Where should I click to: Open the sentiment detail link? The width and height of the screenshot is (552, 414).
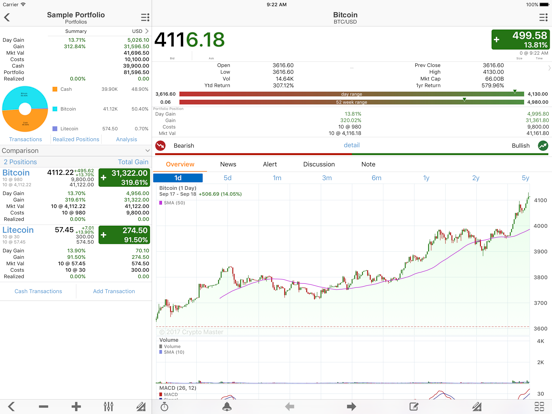point(351,145)
